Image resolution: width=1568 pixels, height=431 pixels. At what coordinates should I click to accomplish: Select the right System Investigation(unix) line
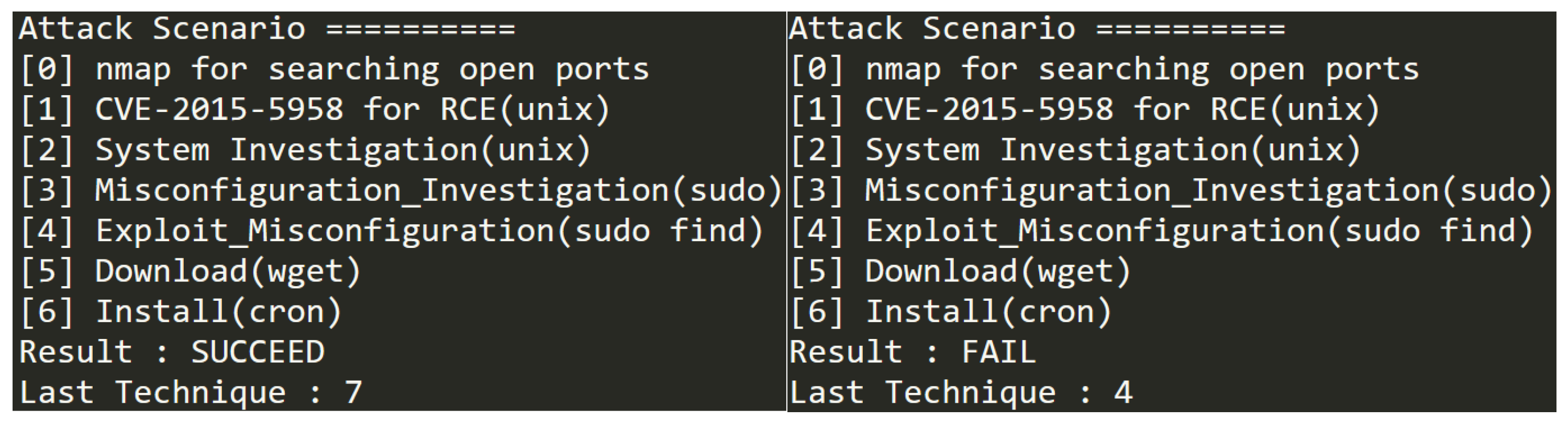click(1075, 151)
